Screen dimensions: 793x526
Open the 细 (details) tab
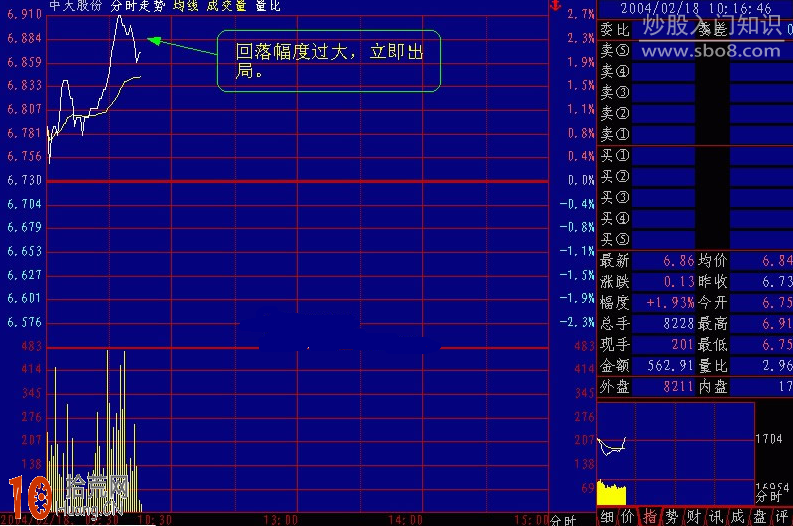coord(607,517)
